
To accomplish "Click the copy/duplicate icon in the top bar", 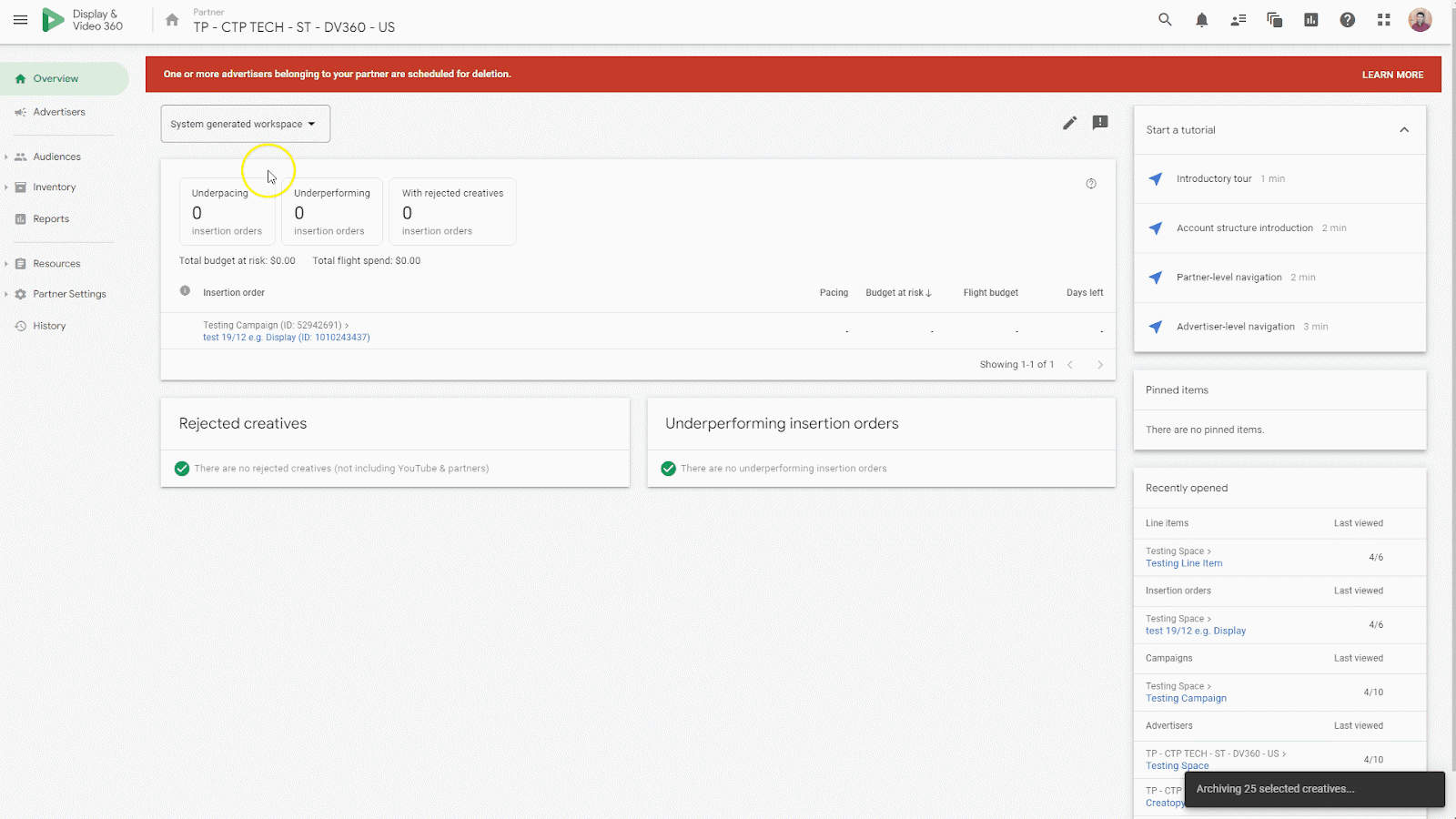I will click(x=1274, y=19).
